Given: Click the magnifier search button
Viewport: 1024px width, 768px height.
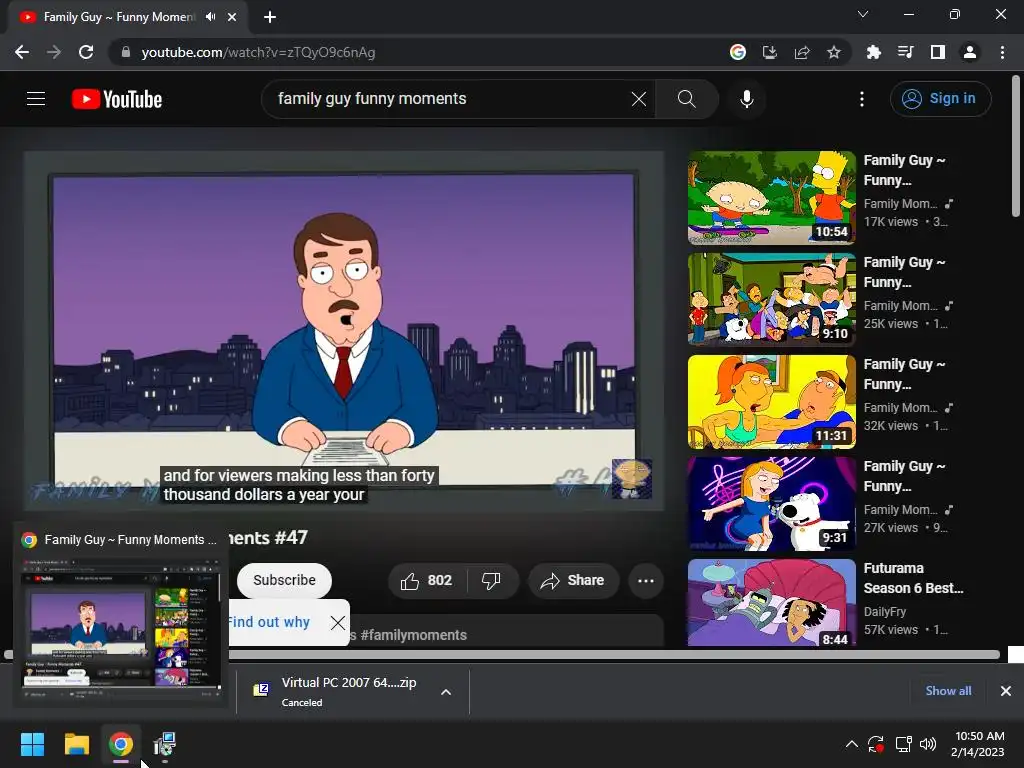Looking at the screenshot, I should pyautogui.click(x=686, y=99).
